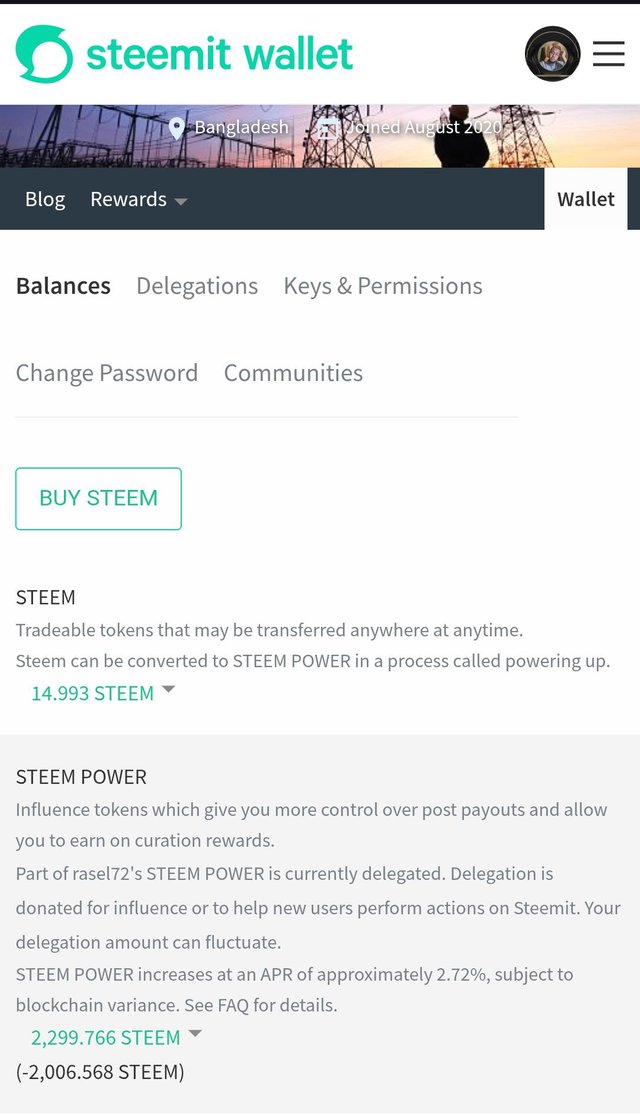Image resolution: width=640 pixels, height=1116 pixels.
Task: Open the Communities section
Action: [x=293, y=373]
